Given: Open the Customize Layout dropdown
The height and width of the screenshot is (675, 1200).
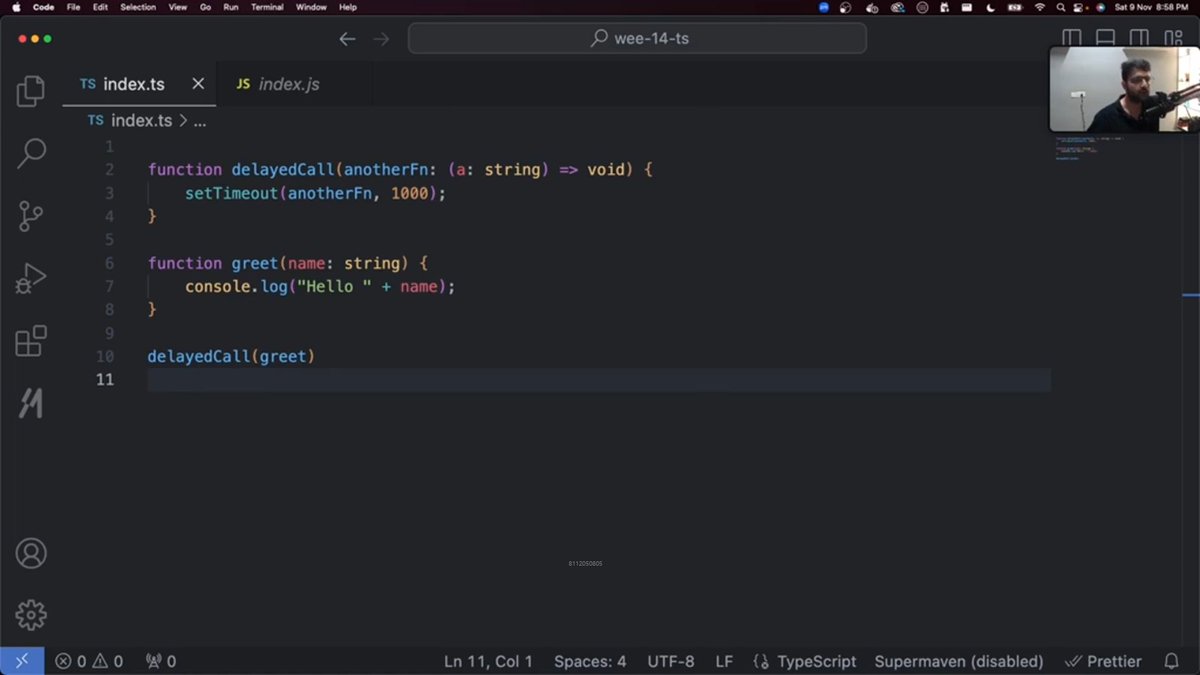Looking at the screenshot, I should (x=1172, y=36).
